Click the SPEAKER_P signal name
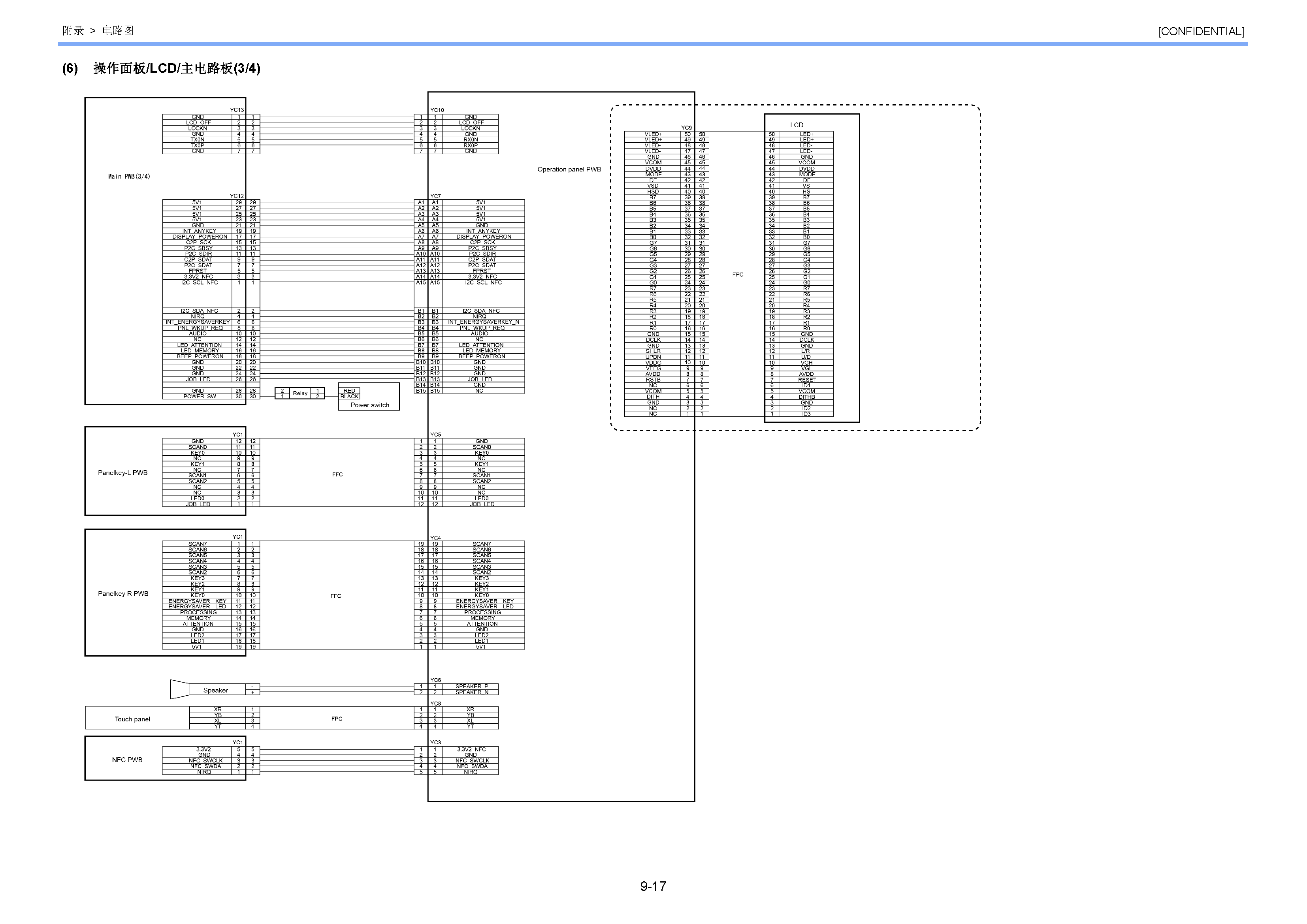The height and width of the screenshot is (924, 1307). coord(471,686)
